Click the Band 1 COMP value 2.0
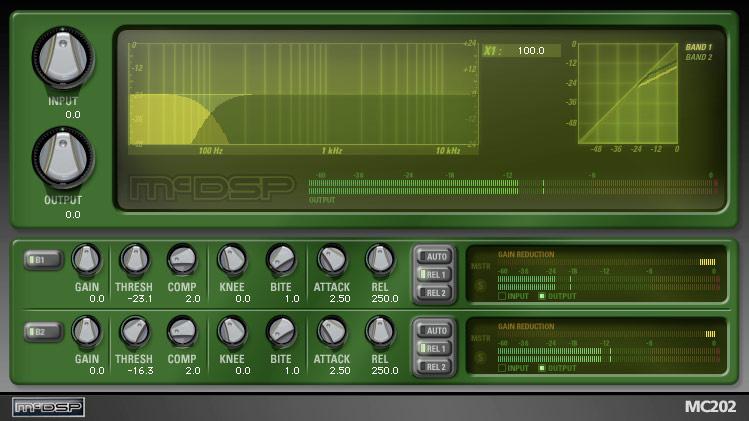Screen dimensions: 749x421 [193, 299]
